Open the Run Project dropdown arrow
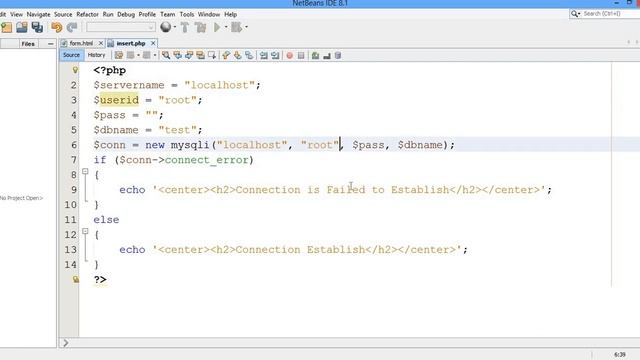The width and height of the screenshot is (640, 360). click(x=226, y=27)
